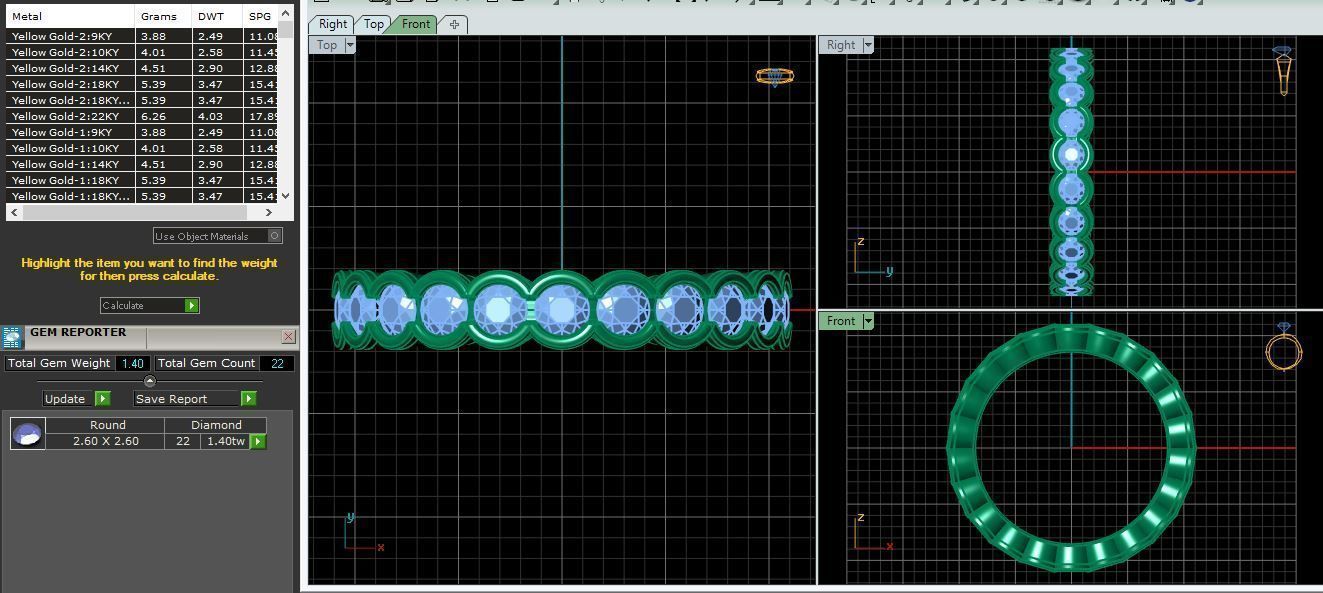Click the Gem Reporter panel icon

(12, 337)
